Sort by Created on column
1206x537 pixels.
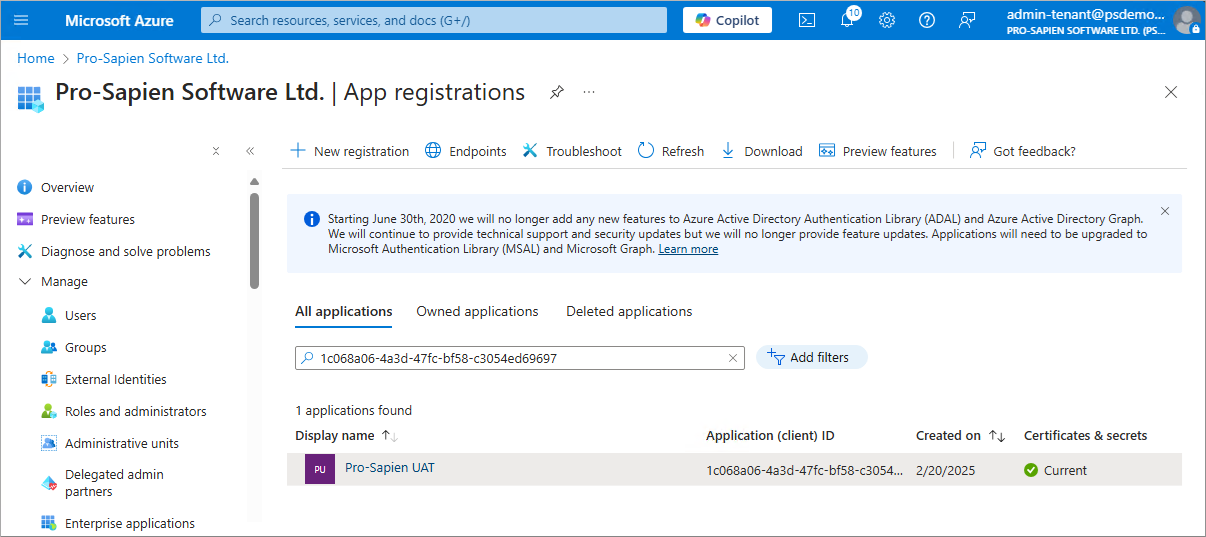pyautogui.click(x=996, y=436)
